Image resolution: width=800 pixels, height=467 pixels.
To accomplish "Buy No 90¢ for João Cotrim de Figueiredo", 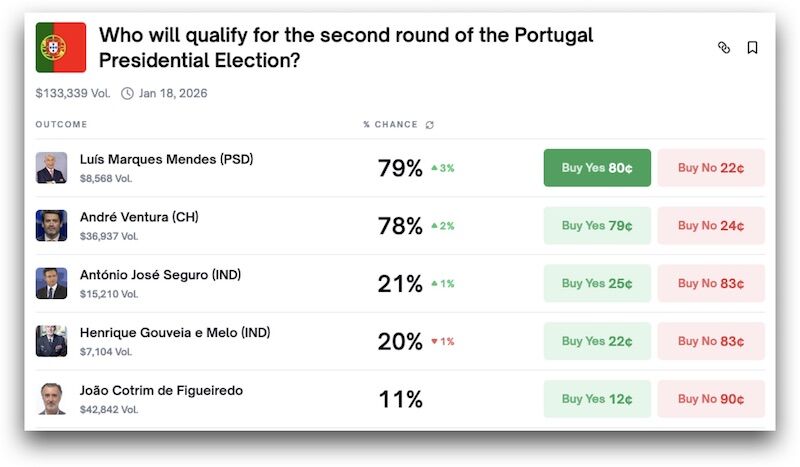I will pyautogui.click(x=710, y=399).
